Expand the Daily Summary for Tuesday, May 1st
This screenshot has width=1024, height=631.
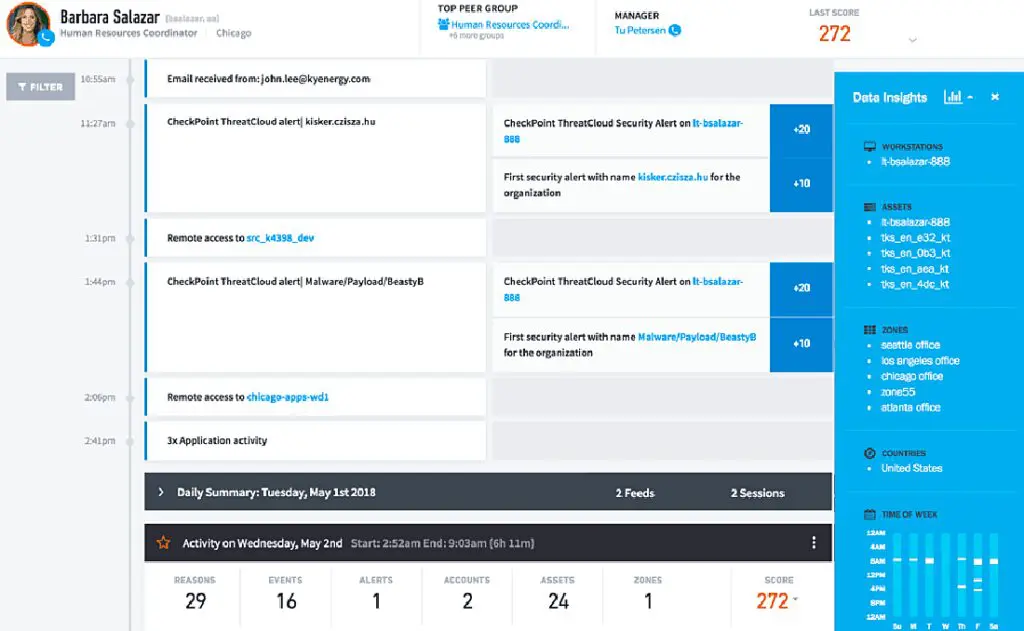click(161, 492)
